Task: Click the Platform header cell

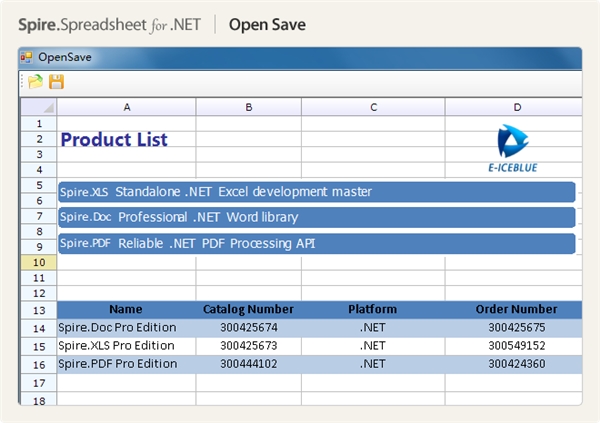Action: click(373, 309)
